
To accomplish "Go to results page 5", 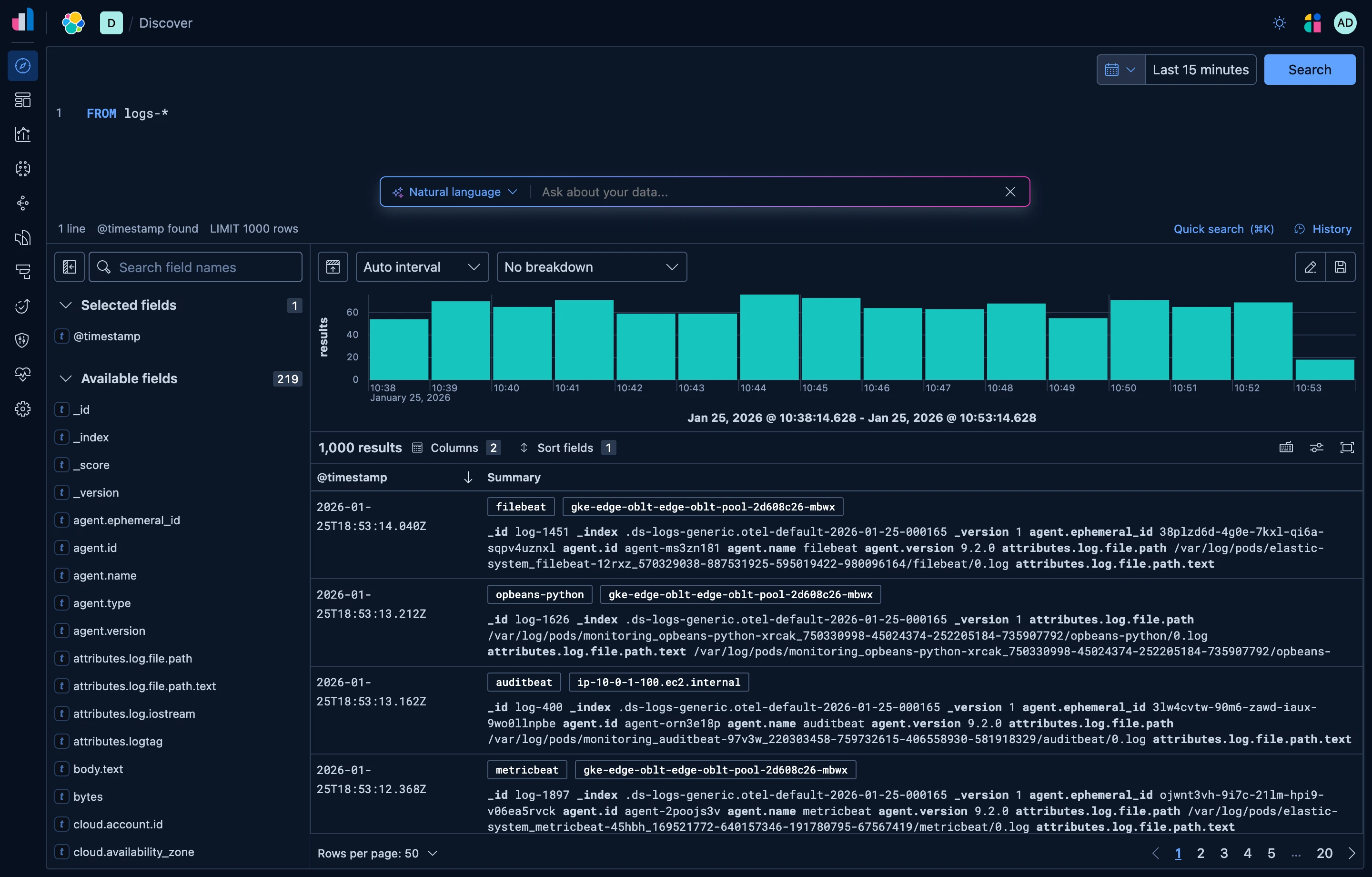I will 1271,853.
